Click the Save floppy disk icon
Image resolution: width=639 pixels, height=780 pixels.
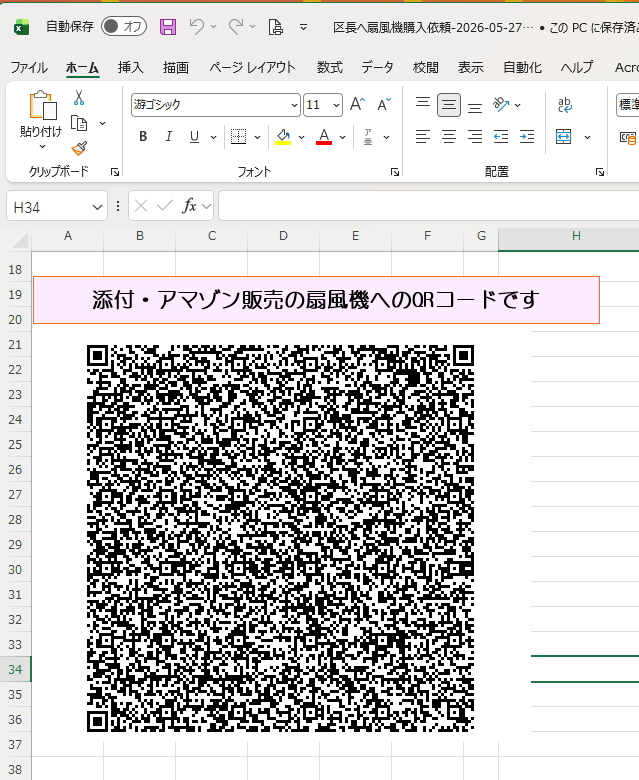pyautogui.click(x=168, y=27)
